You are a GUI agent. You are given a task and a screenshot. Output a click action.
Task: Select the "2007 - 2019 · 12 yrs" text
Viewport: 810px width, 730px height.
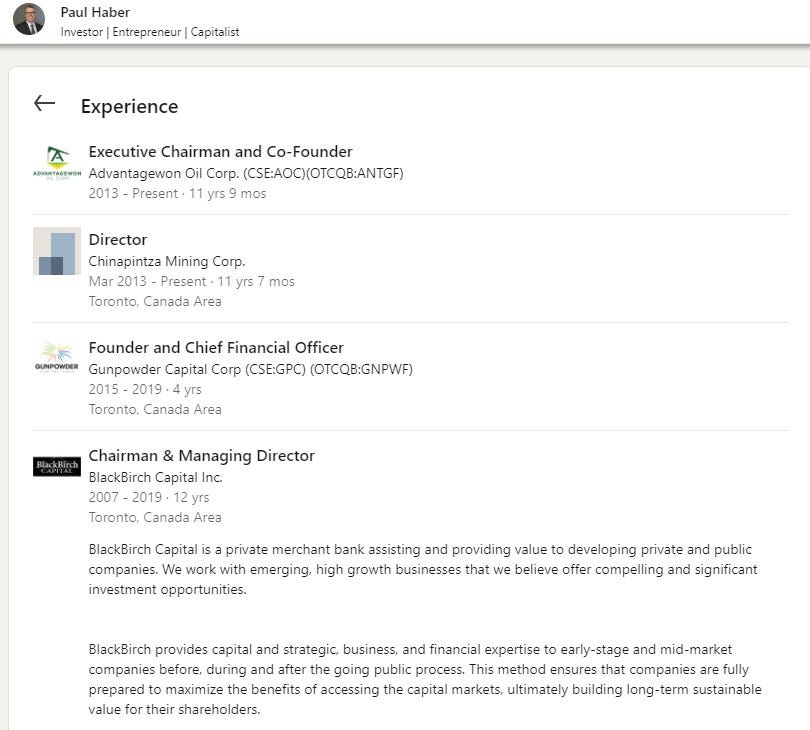(149, 498)
